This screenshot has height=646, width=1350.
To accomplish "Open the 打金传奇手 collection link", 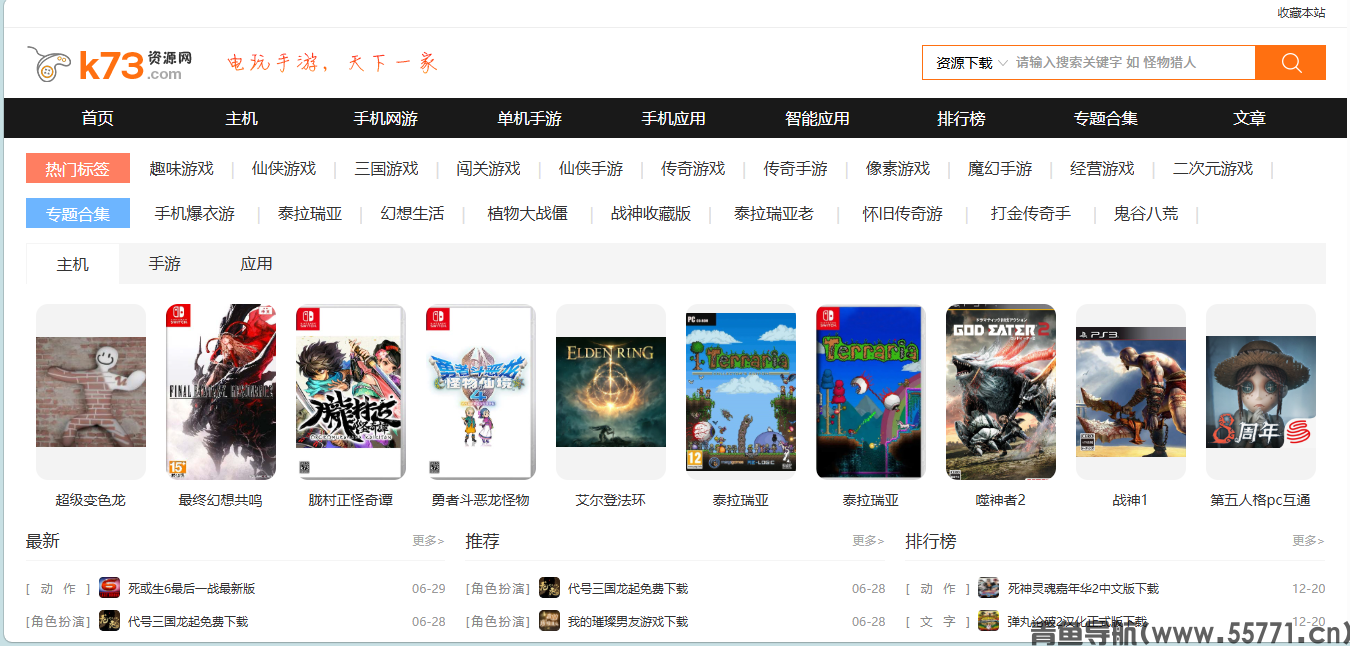I will point(1031,214).
